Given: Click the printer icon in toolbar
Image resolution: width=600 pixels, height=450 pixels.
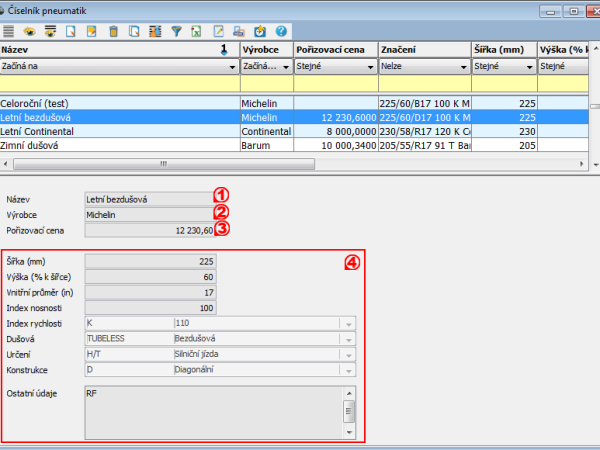Looking at the screenshot, I should pyautogui.click(x=240, y=32).
